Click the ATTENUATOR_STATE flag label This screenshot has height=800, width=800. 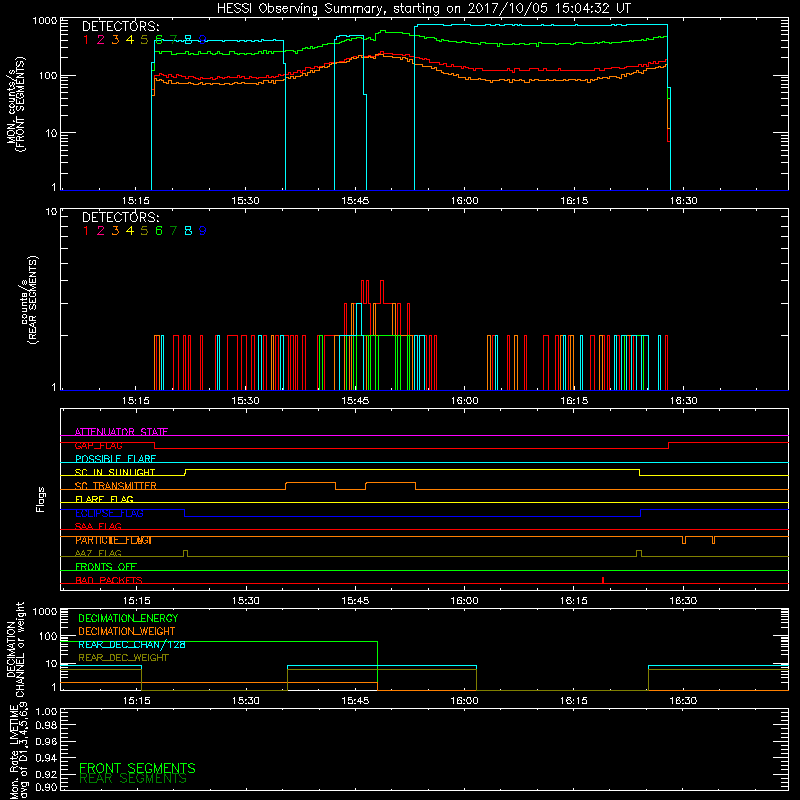[121, 432]
